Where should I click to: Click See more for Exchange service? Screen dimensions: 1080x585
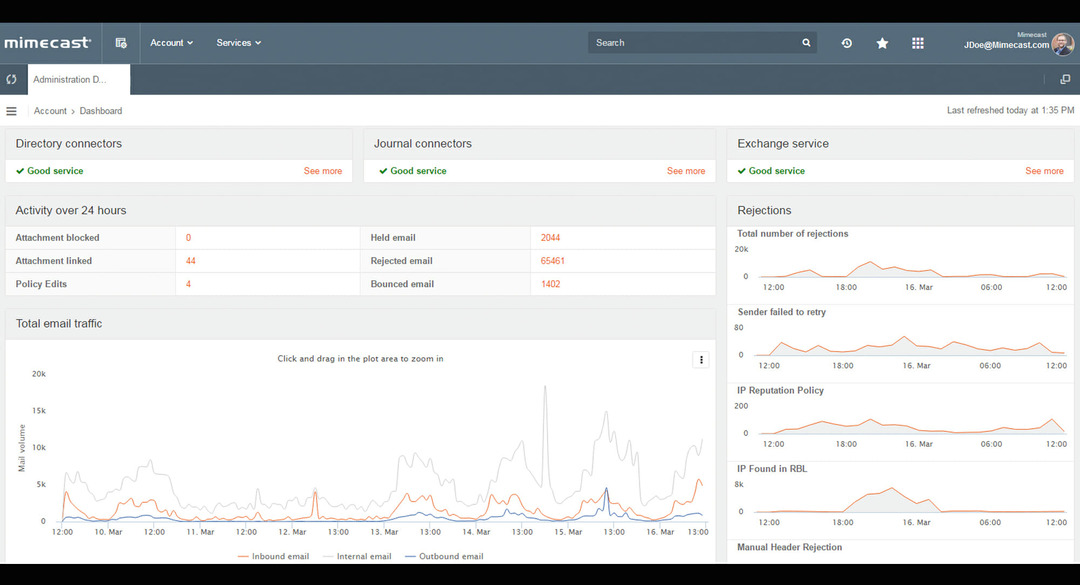[x=1044, y=171]
